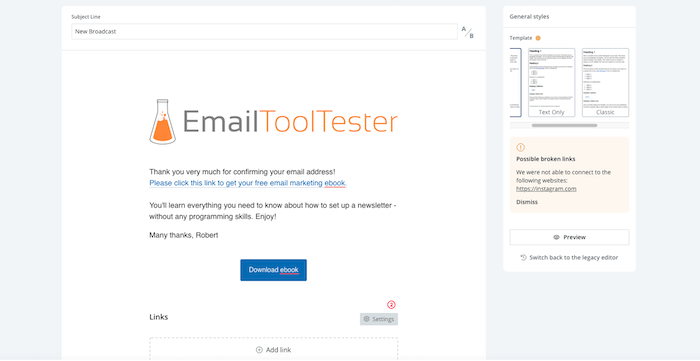Viewport: 700px width, 361px height.
Task: Click the Preview button
Action: 569,237
